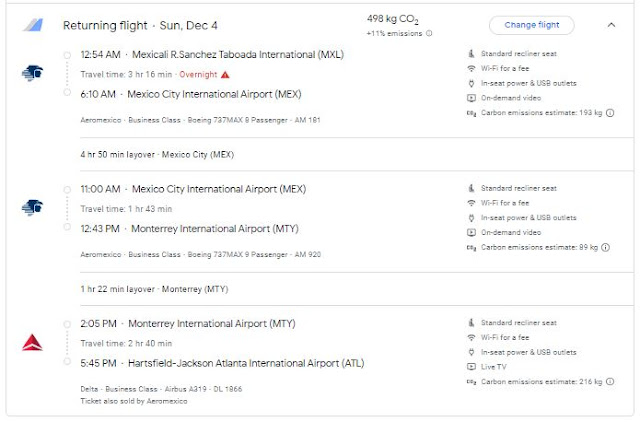Click the Delta logo on Monterrey–Atlanta leg
Screen dimensions: 640x422
[x=31, y=343]
